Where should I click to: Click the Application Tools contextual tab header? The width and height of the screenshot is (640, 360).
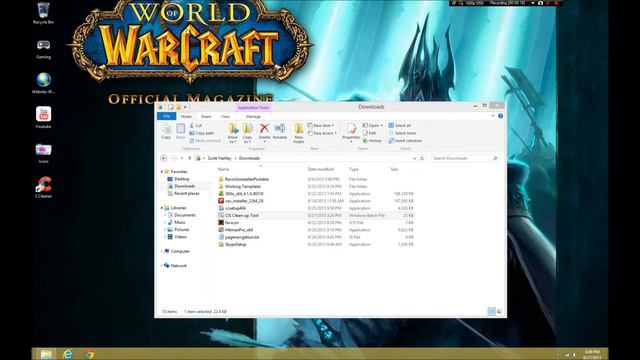253,108
